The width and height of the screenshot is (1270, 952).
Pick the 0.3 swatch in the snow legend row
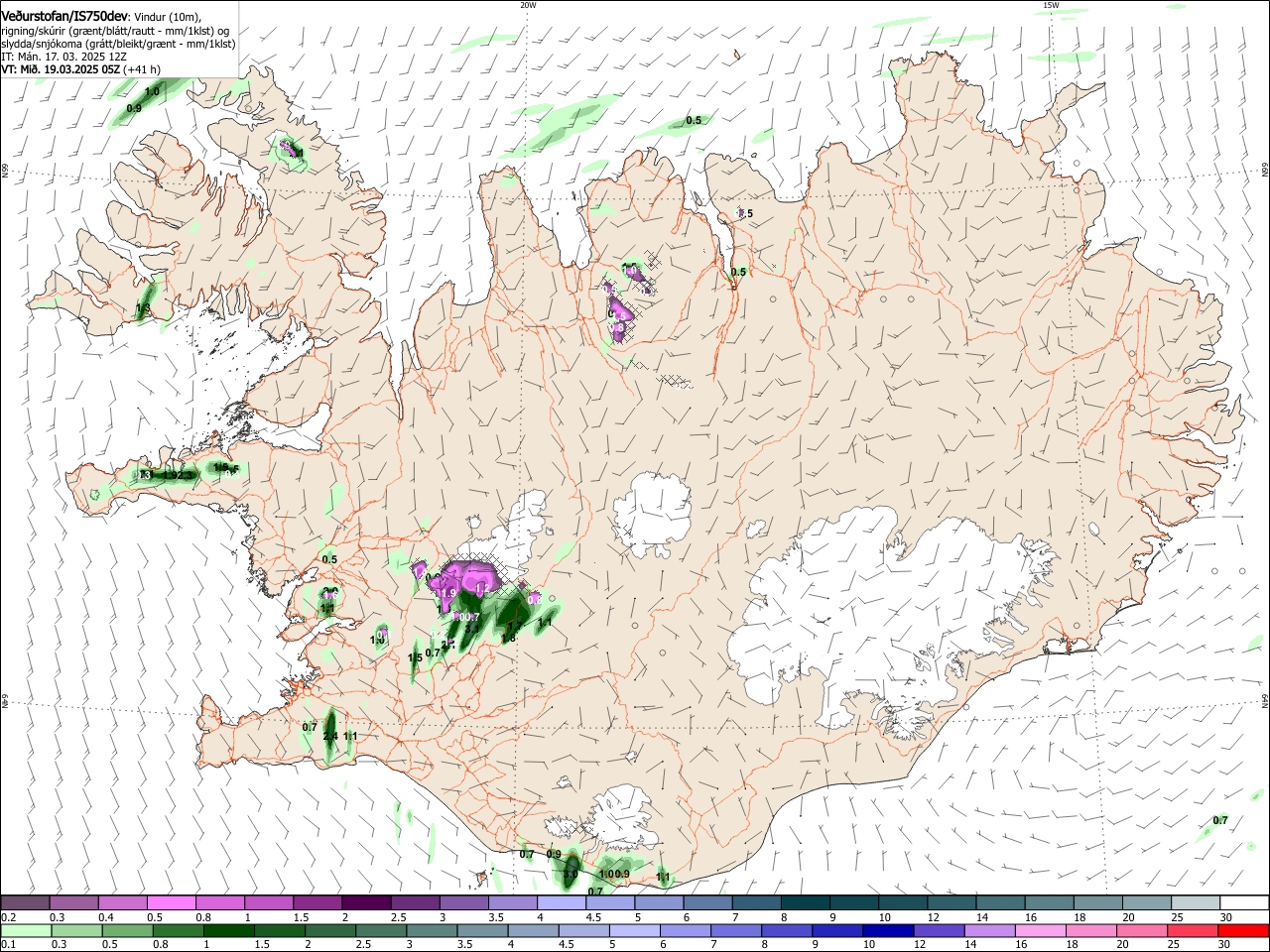(x=73, y=903)
